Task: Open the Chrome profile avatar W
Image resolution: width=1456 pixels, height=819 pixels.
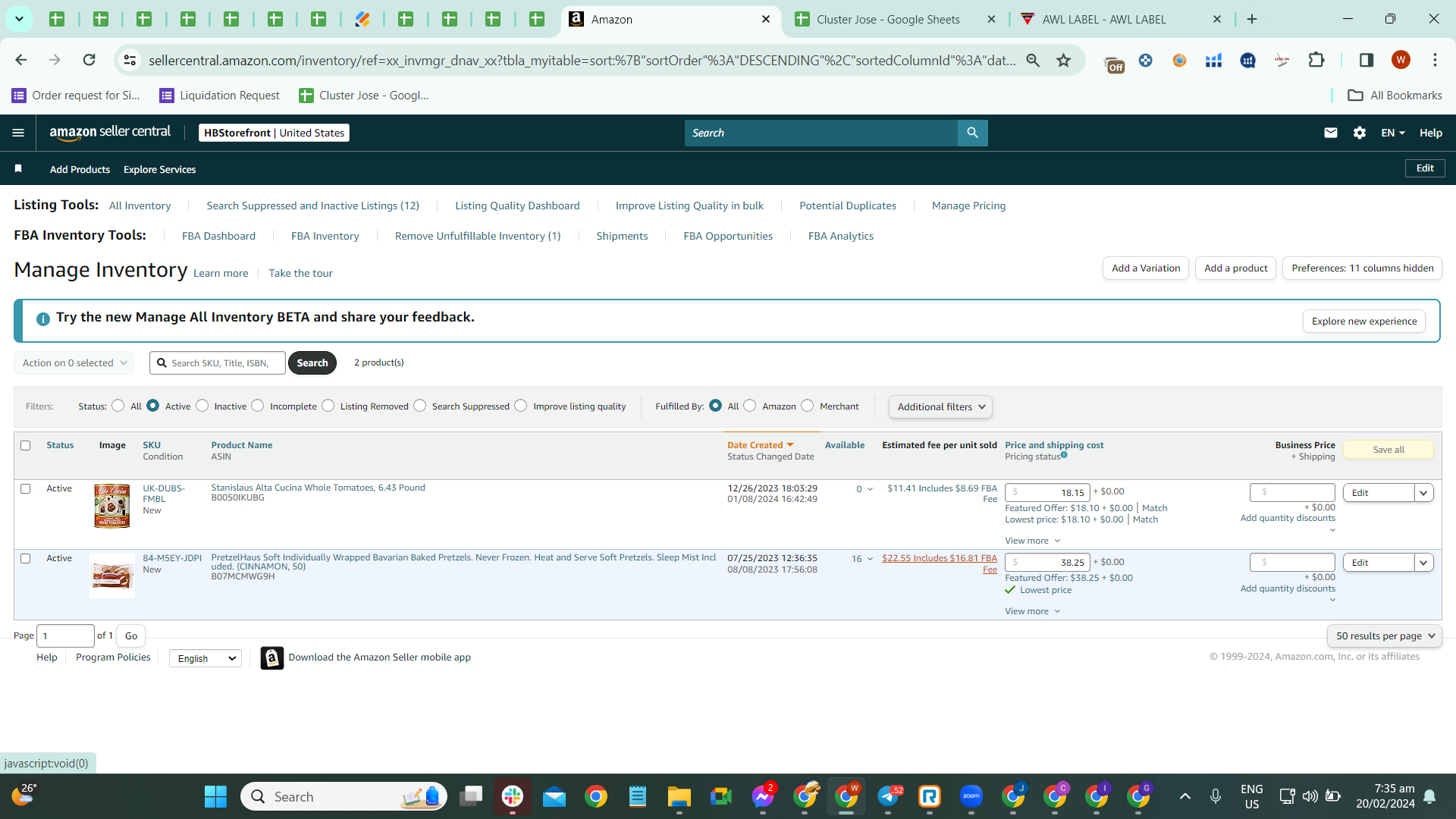Action: pyautogui.click(x=1401, y=60)
